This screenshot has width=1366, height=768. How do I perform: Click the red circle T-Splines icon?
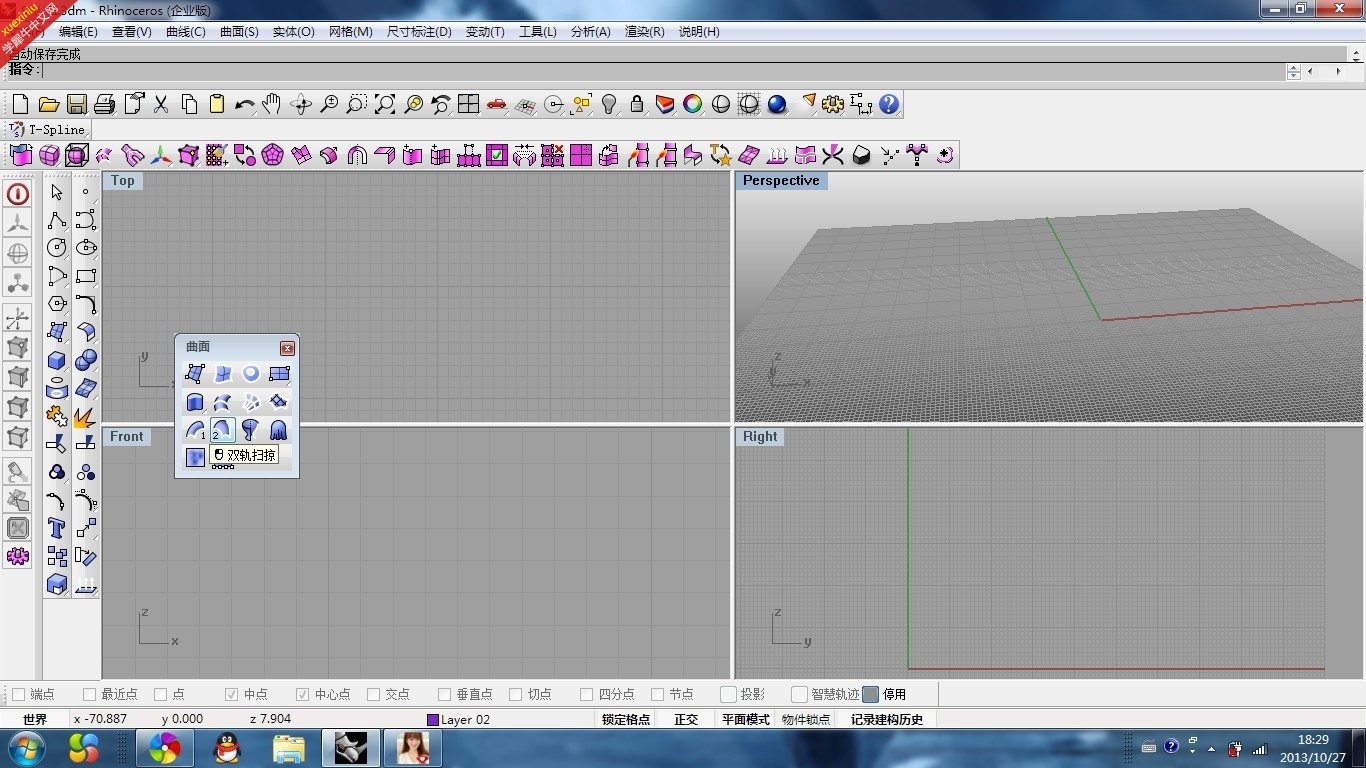pos(18,194)
